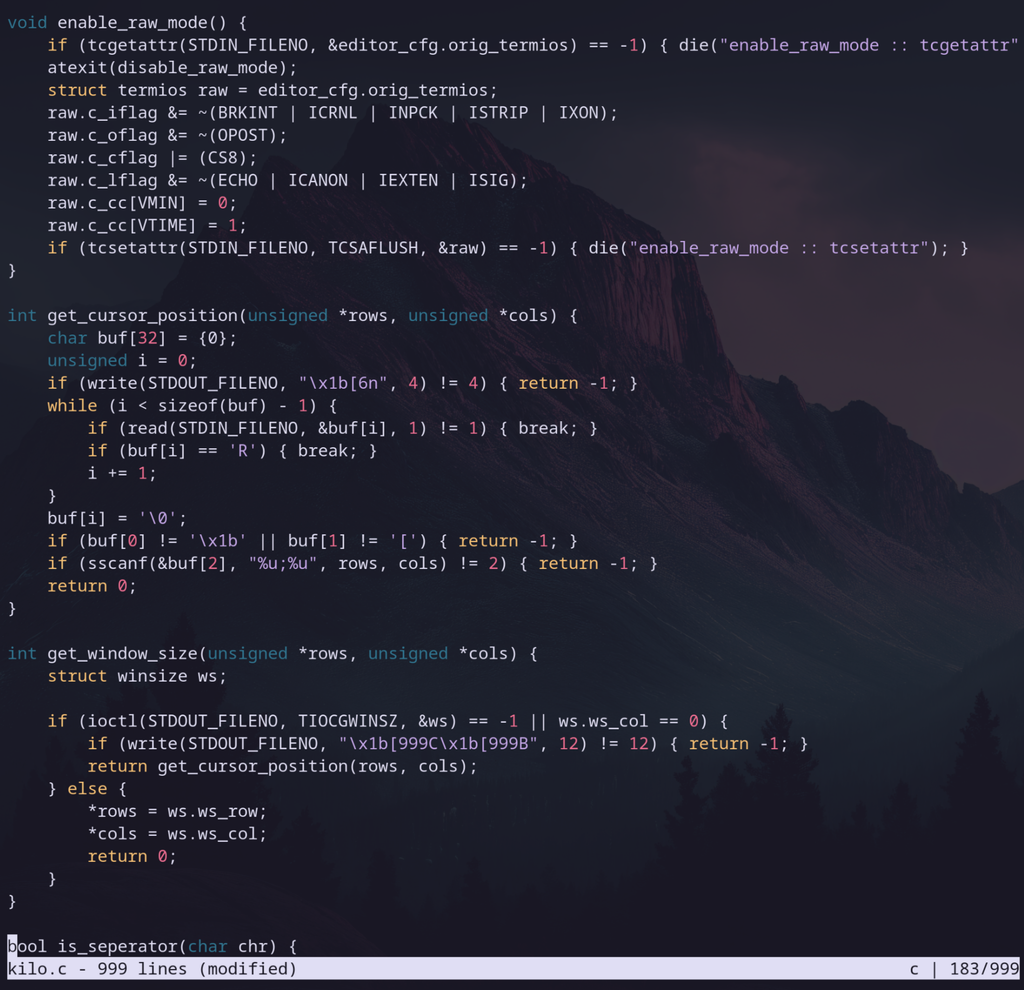Click "BRKINT" in the c_iflag line
Image resolution: width=1024 pixels, height=990 pixels.
248,113
